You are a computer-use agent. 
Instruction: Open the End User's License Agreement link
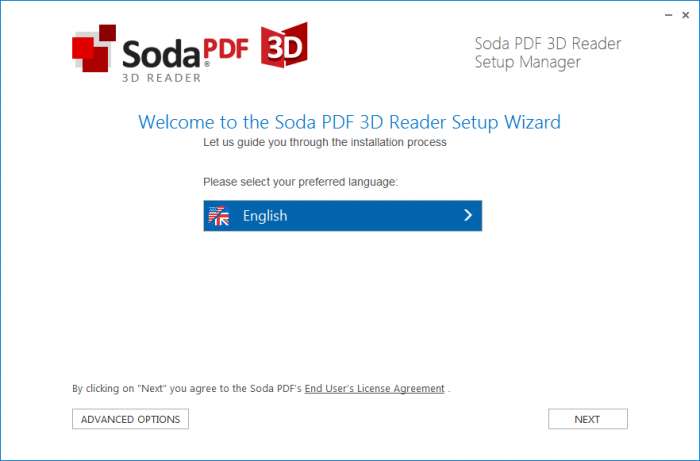pos(375,388)
